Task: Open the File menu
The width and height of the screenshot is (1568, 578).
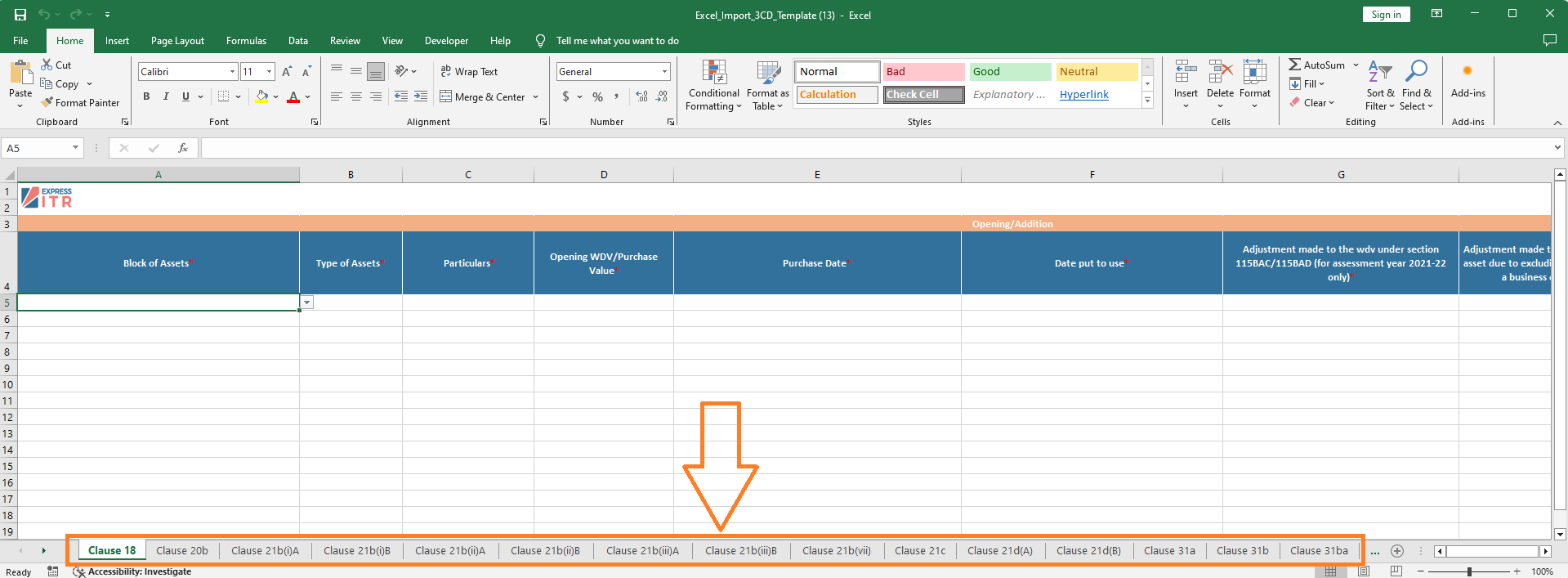Action: click(x=20, y=41)
